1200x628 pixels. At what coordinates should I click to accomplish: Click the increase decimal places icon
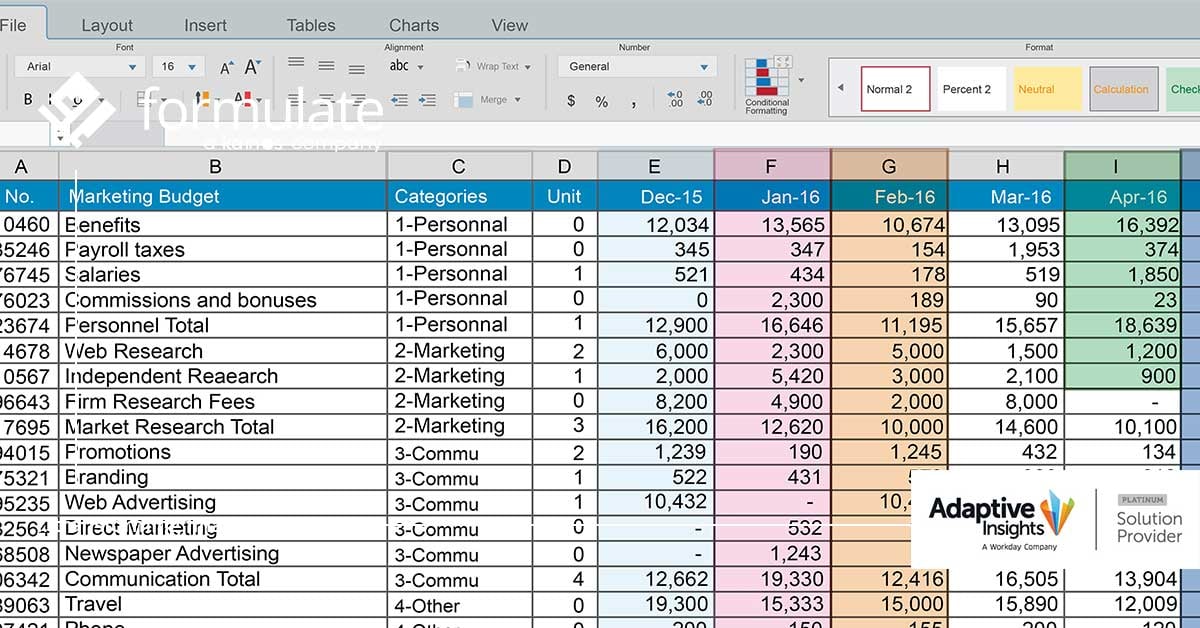pos(675,99)
